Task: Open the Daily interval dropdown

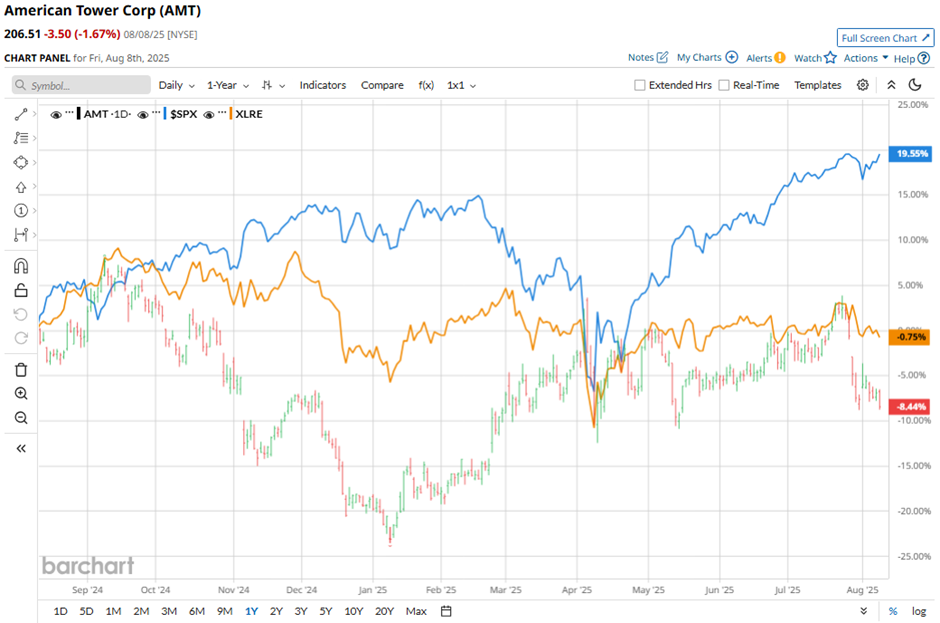Action: pos(176,85)
